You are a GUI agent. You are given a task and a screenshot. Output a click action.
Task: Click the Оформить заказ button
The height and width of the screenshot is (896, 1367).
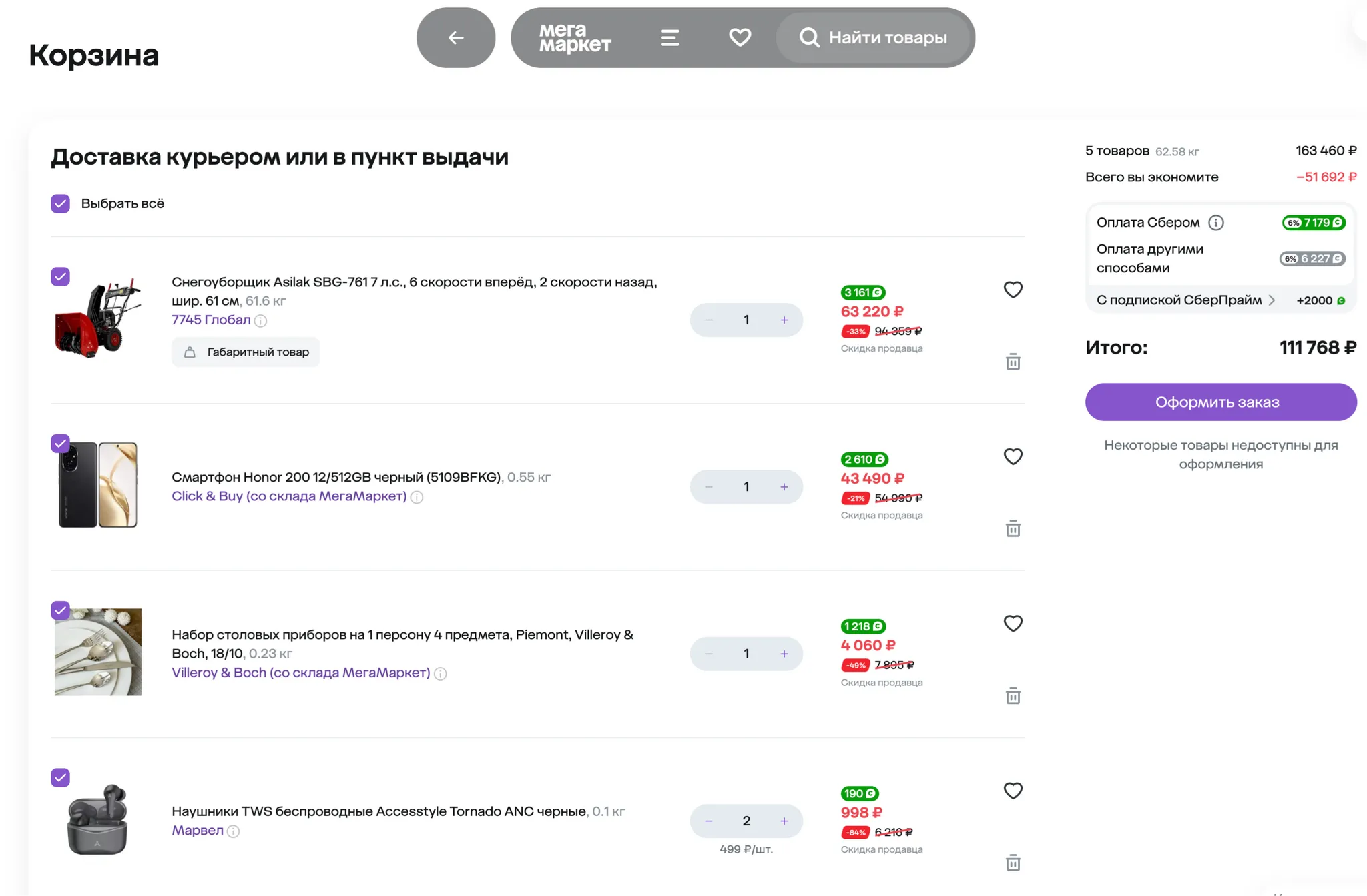pyautogui.click(x=1221, y=402)
